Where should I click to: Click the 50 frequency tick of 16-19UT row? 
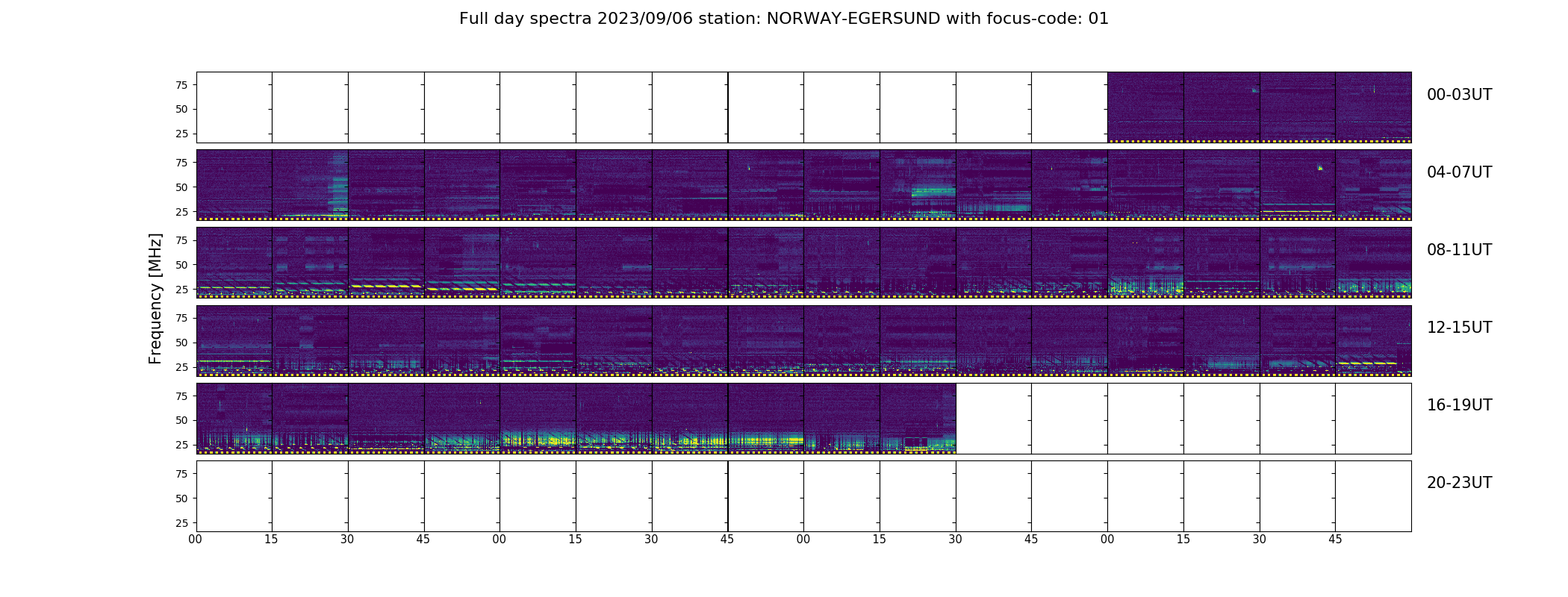pos(181,420)
